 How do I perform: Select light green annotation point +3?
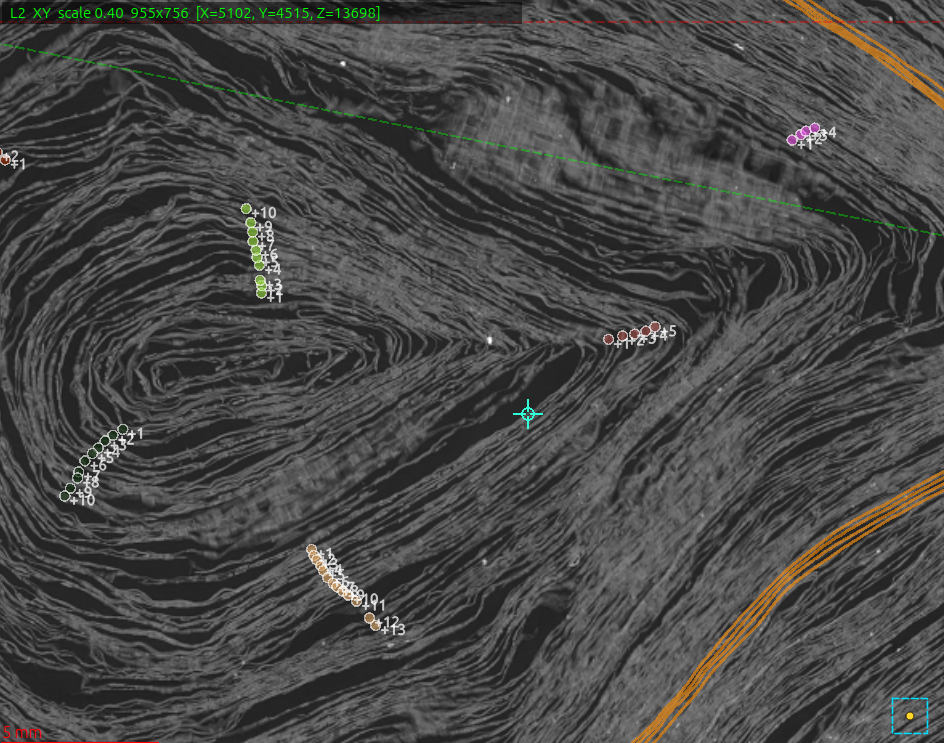click(x=260, y=281)
